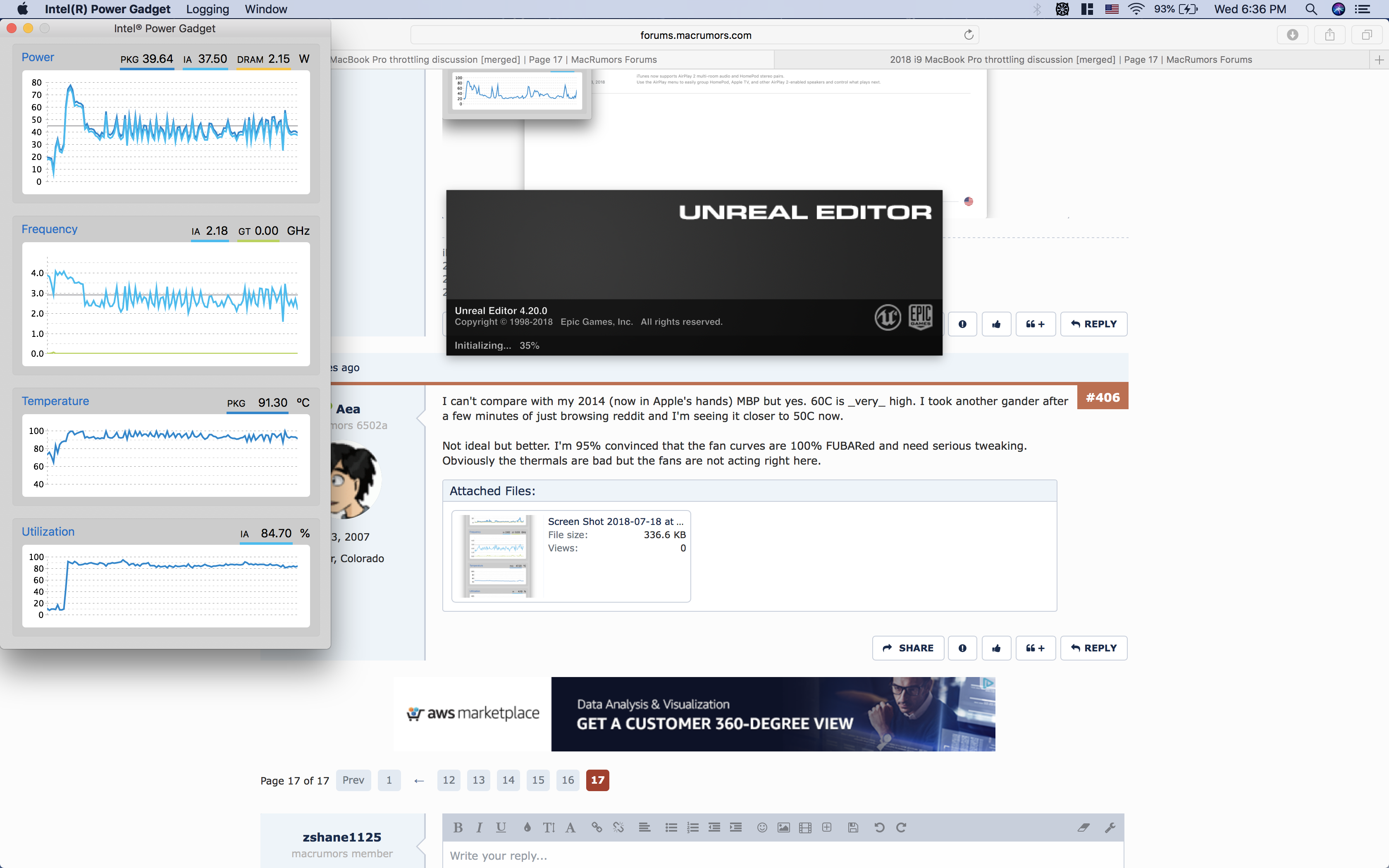The height and width of the screenshot is (868, 1389).
Task: Reply to the post above #406
Action: pyautogui.click(x=1094, y=324)
